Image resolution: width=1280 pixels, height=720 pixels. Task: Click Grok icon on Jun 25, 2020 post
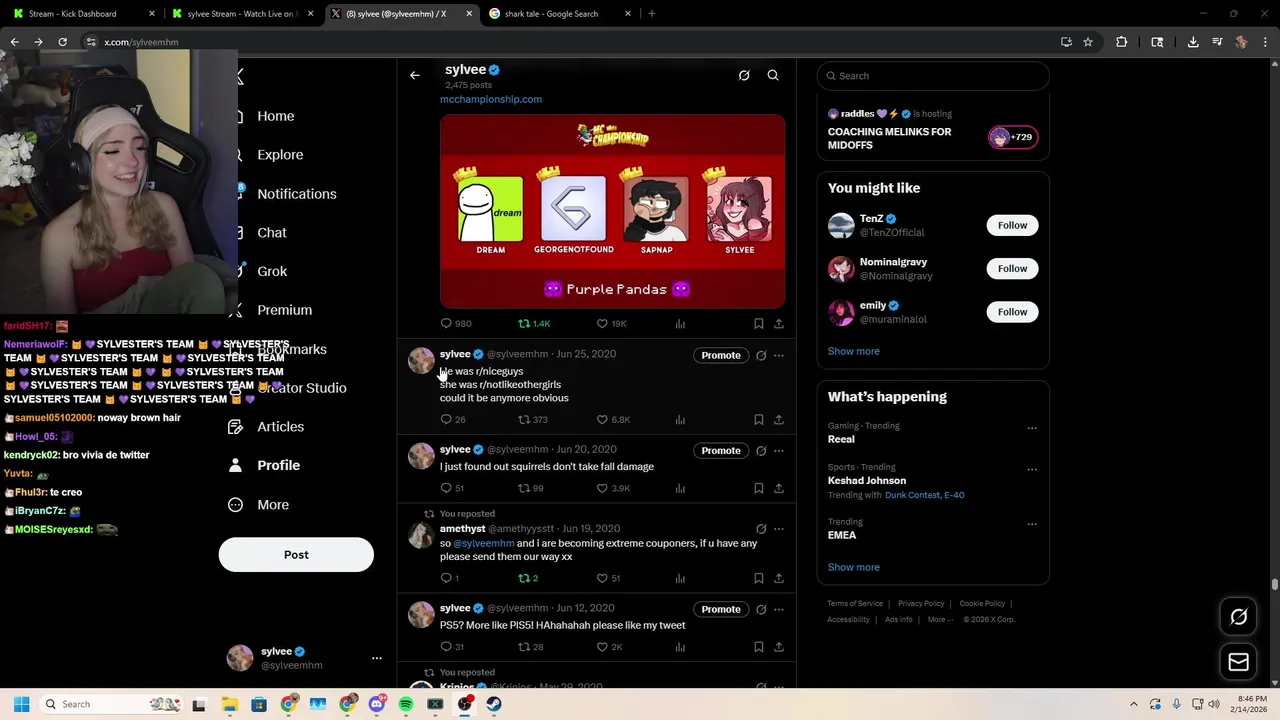[x=761, y=355]
